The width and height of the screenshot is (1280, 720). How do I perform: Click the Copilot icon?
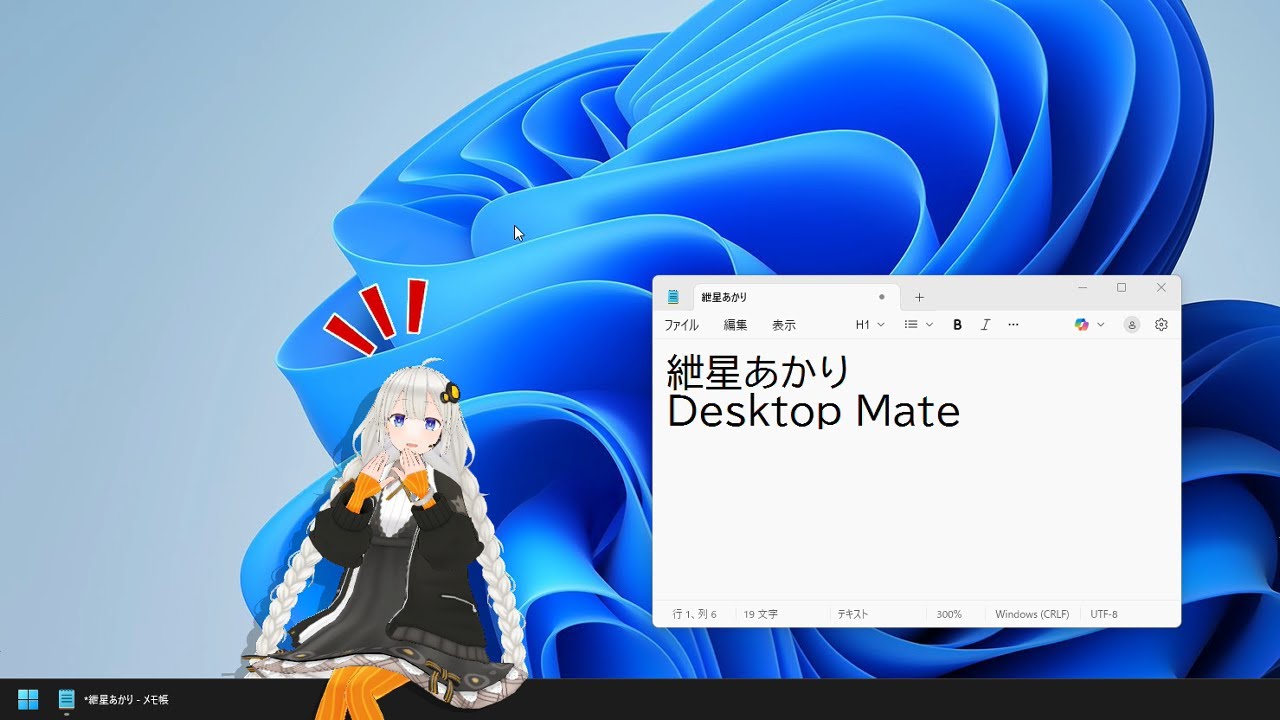(1081, 325)
